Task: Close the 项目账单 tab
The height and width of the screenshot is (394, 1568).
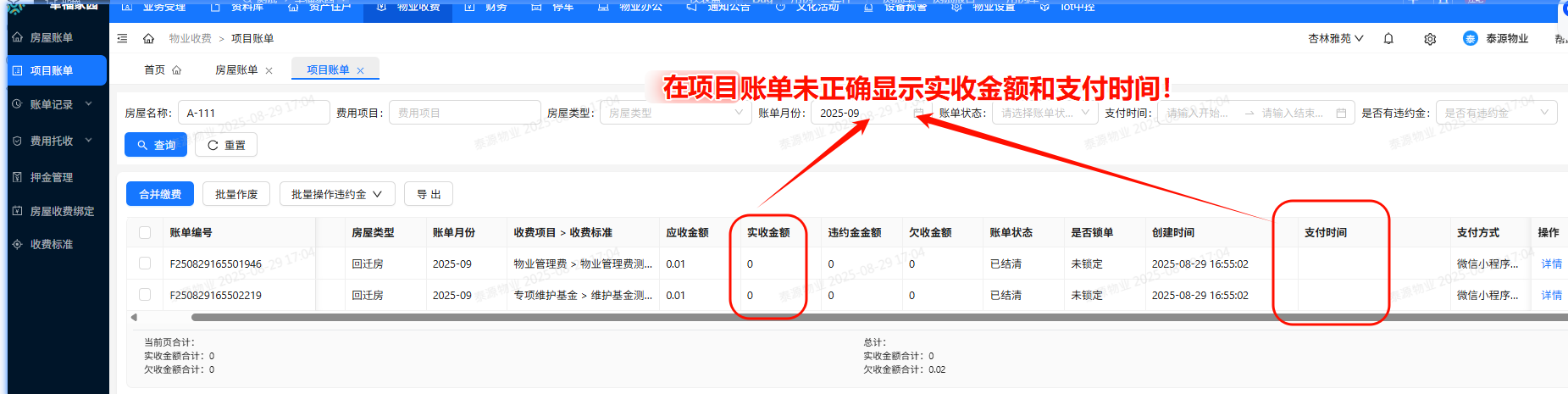Action: click(360, 70)
